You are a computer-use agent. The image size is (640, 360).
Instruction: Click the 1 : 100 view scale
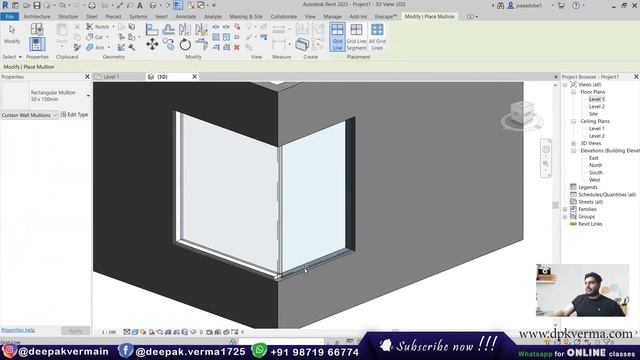tap(109, 332)
